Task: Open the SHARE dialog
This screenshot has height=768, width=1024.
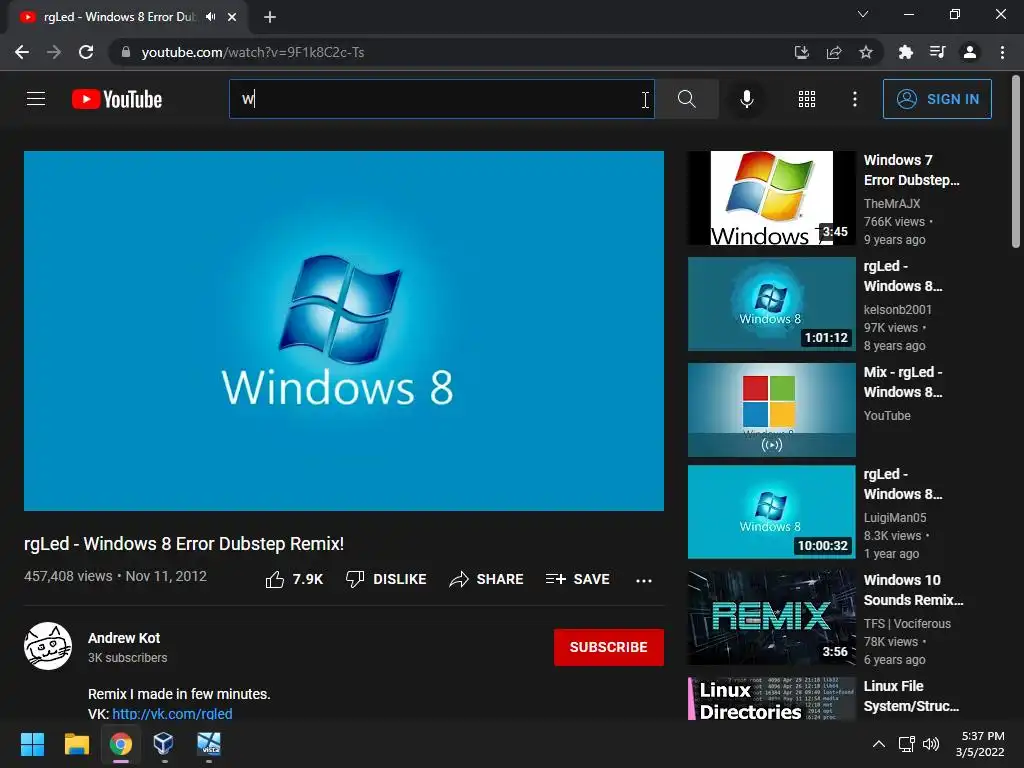Action: click(x=487, y=579)
